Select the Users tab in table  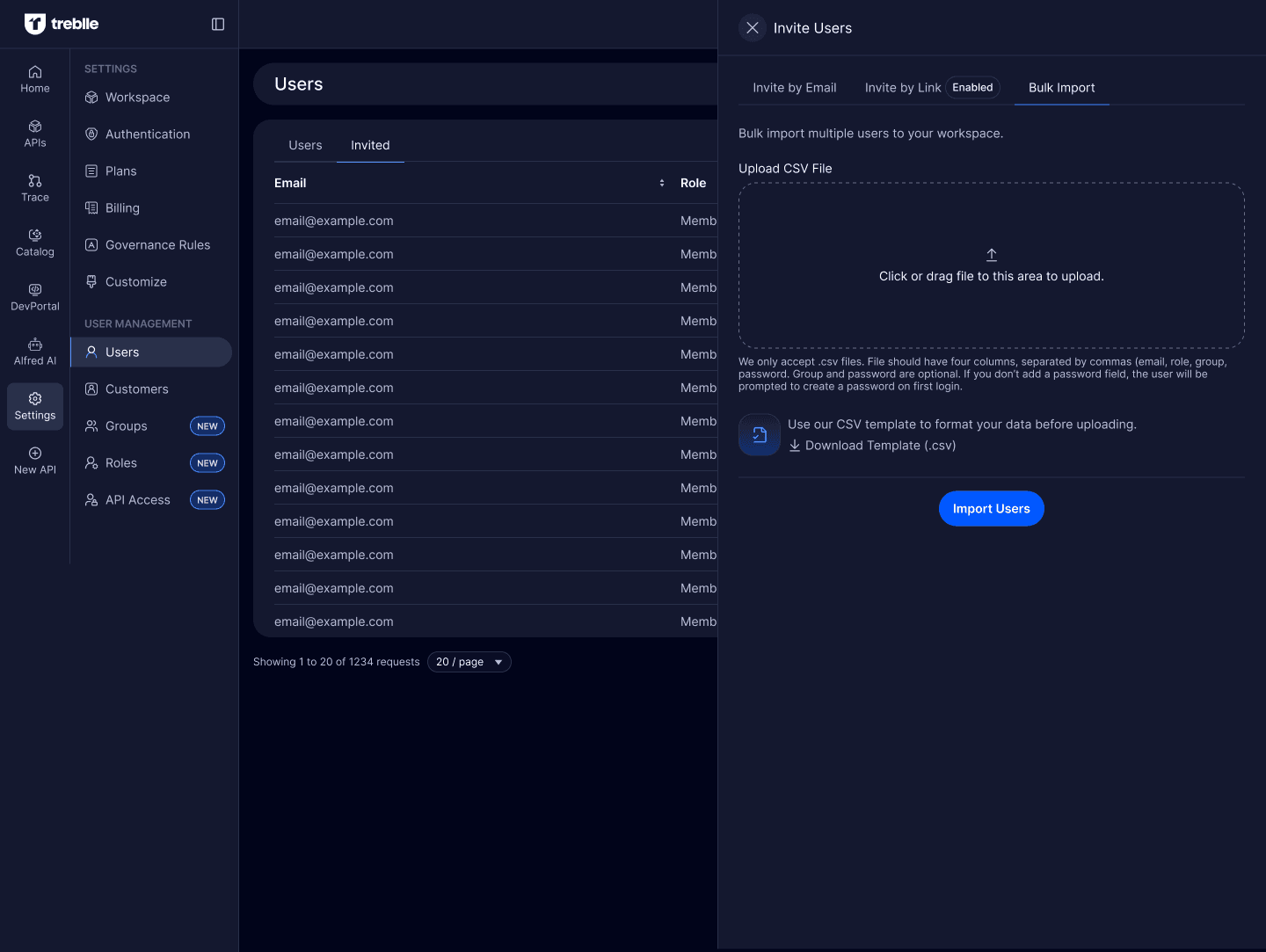tap(305, 145)
